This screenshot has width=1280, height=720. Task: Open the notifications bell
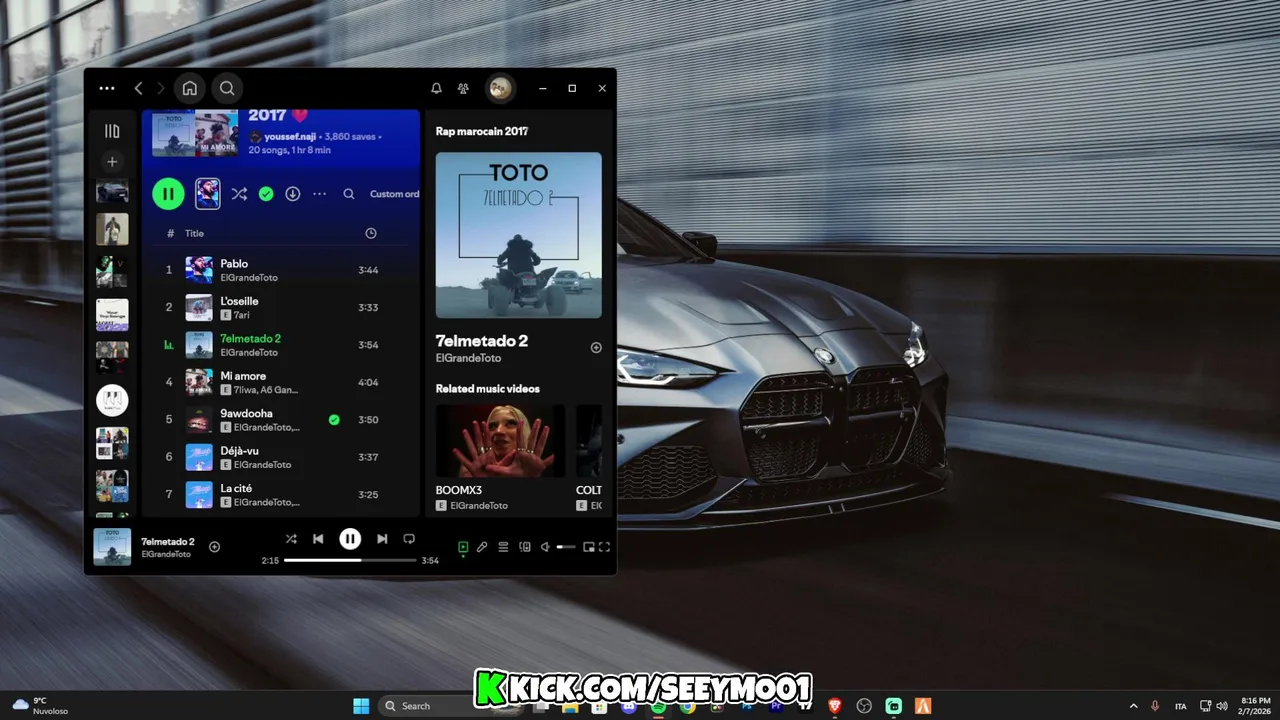coord(436,88)
